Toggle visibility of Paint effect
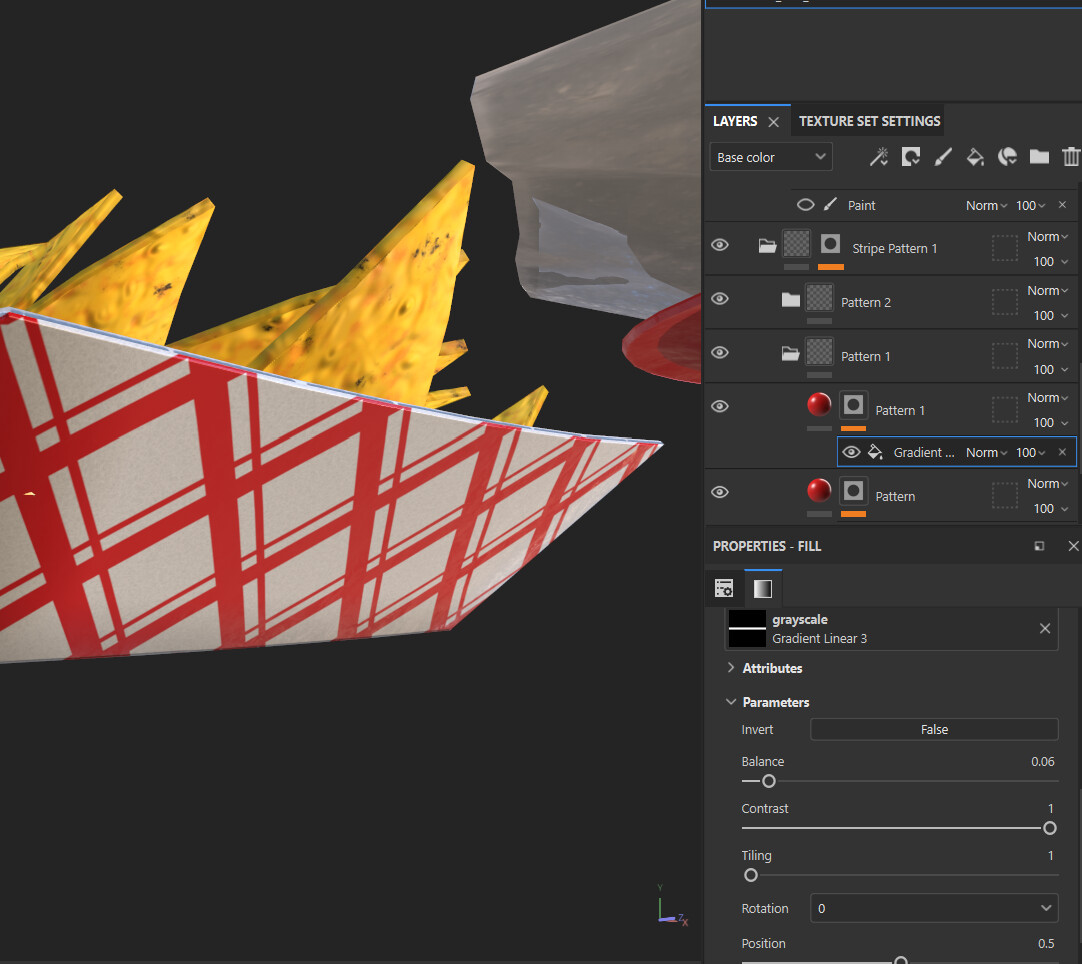Viewport: 1082px width, 964px height. coord(805,205)
